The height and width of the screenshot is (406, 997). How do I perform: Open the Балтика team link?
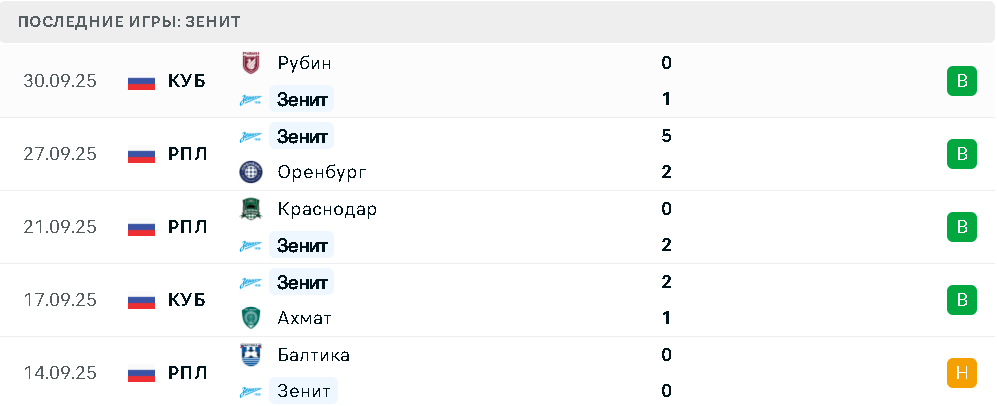coord(313,355)
